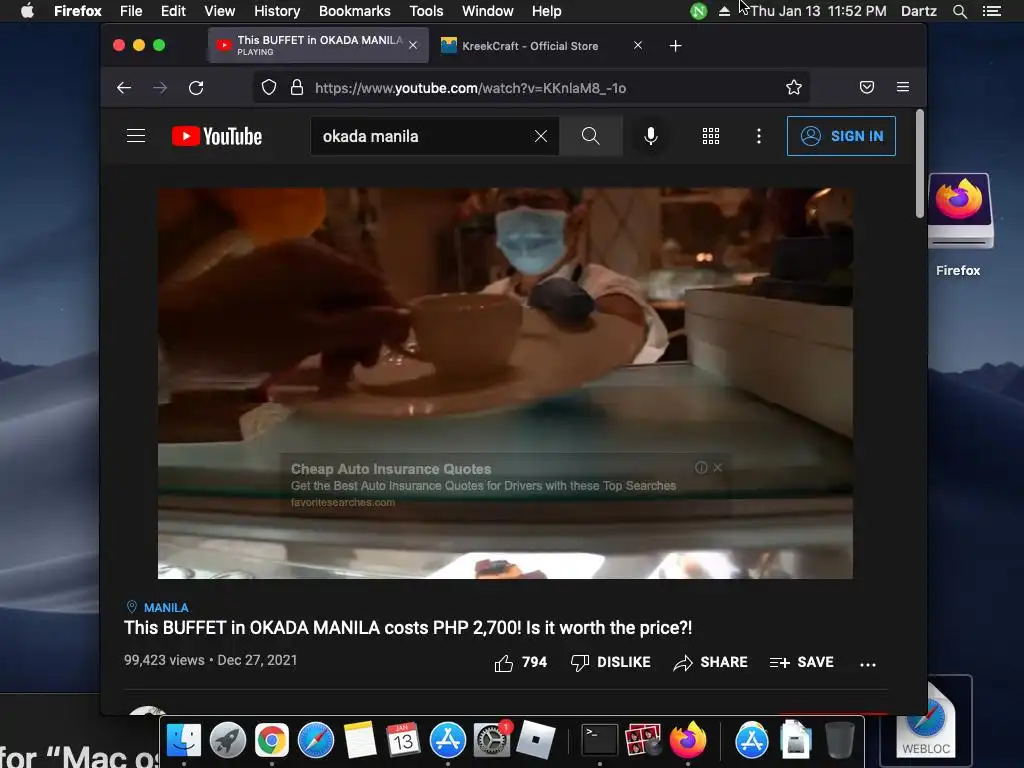Open the Trash in the Dock
1024x768 pixels.
(x=840, y=740)
